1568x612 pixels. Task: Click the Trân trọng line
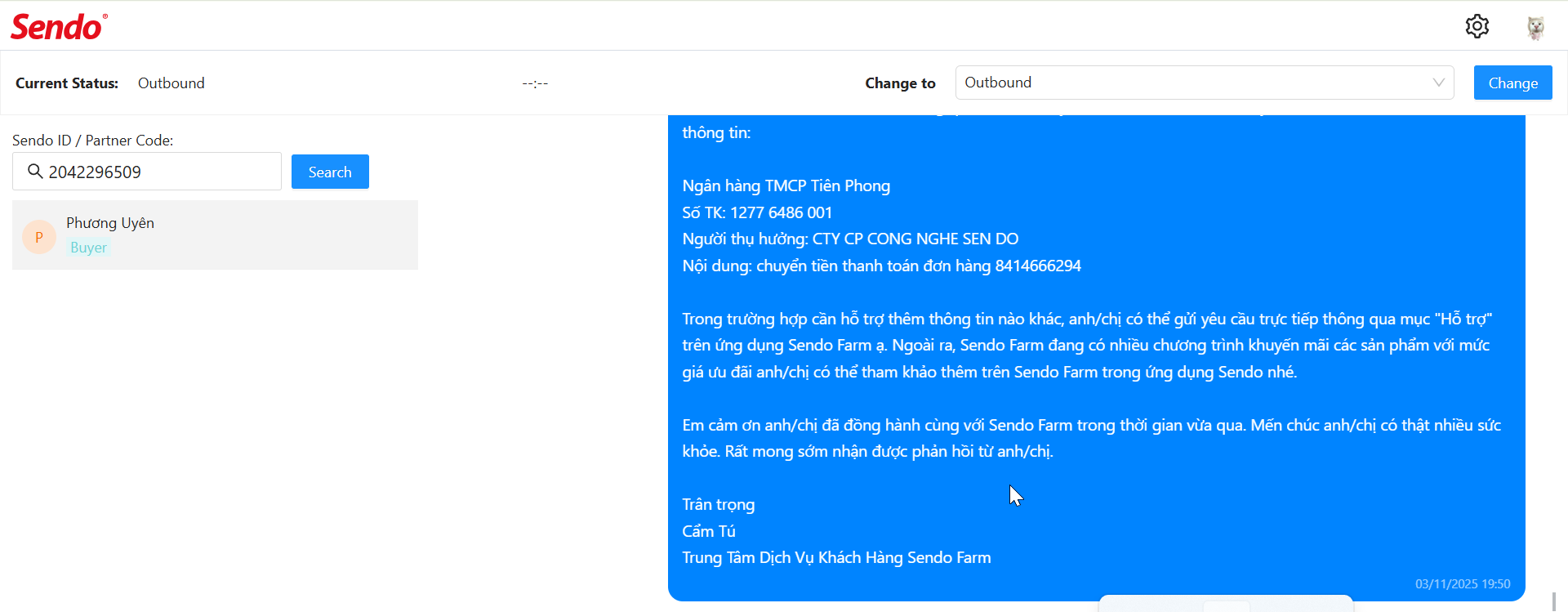point(718,504)
